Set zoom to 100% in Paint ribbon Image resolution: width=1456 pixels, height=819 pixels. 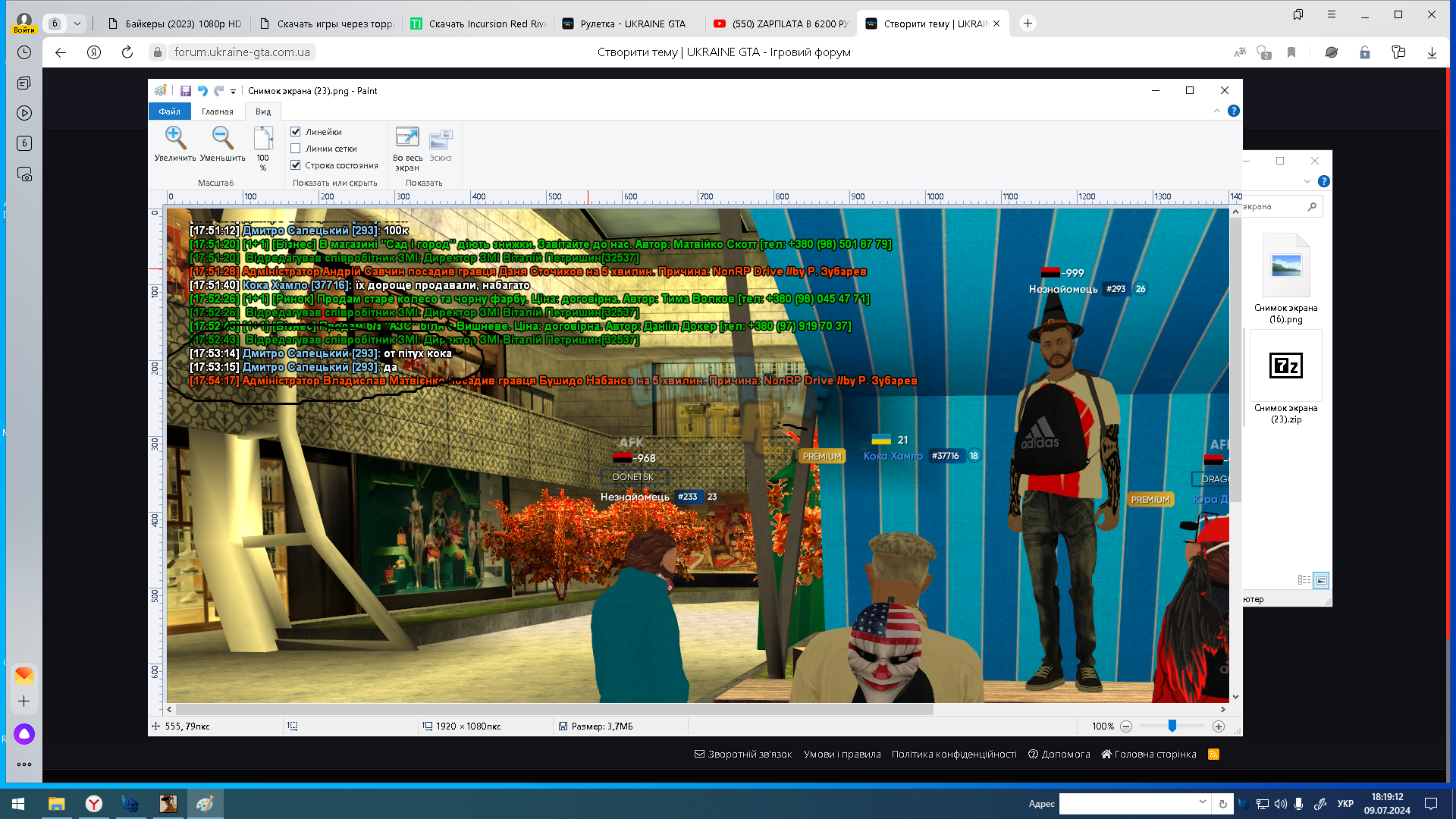(263, 149)
